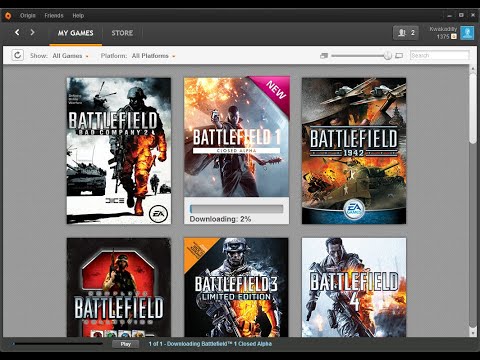Expand the Show All Games dropdown
Screen dimensions: 480x360
click(x=70, y=56)
